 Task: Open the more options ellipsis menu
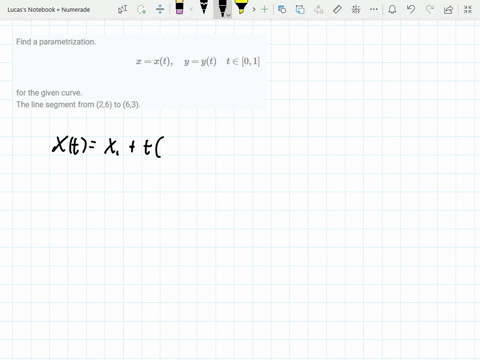tap(374, 9)
